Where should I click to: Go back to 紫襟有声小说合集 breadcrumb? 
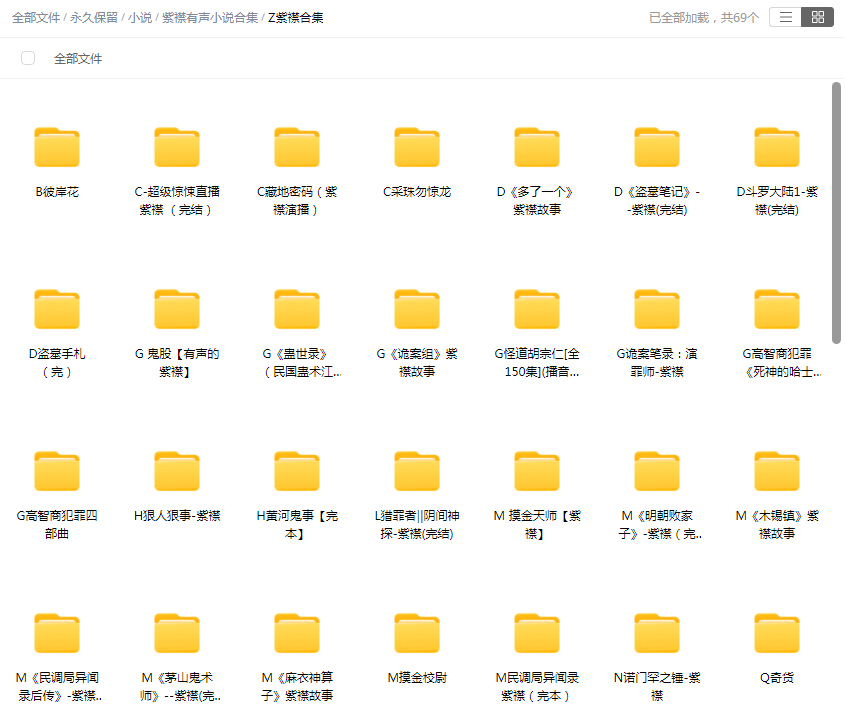coord(210,18)
